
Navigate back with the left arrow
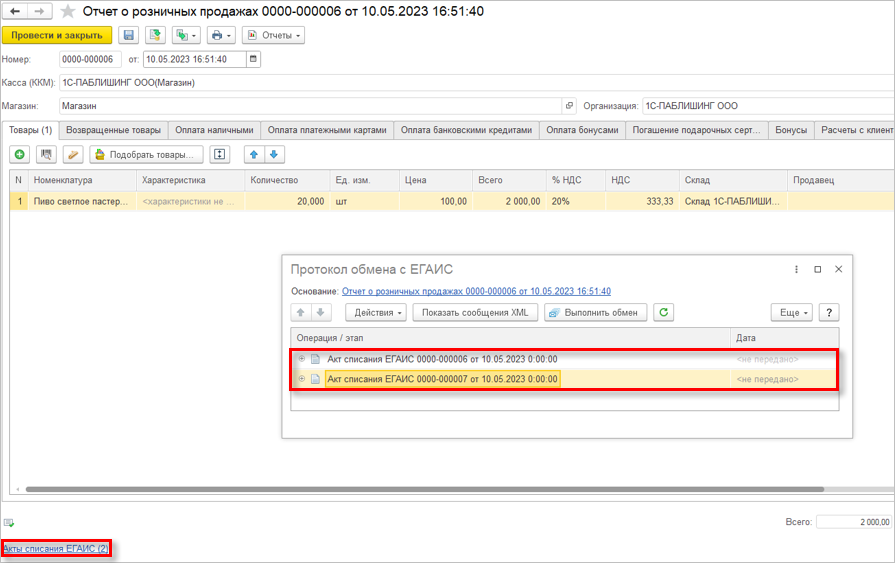coord(16,11)
